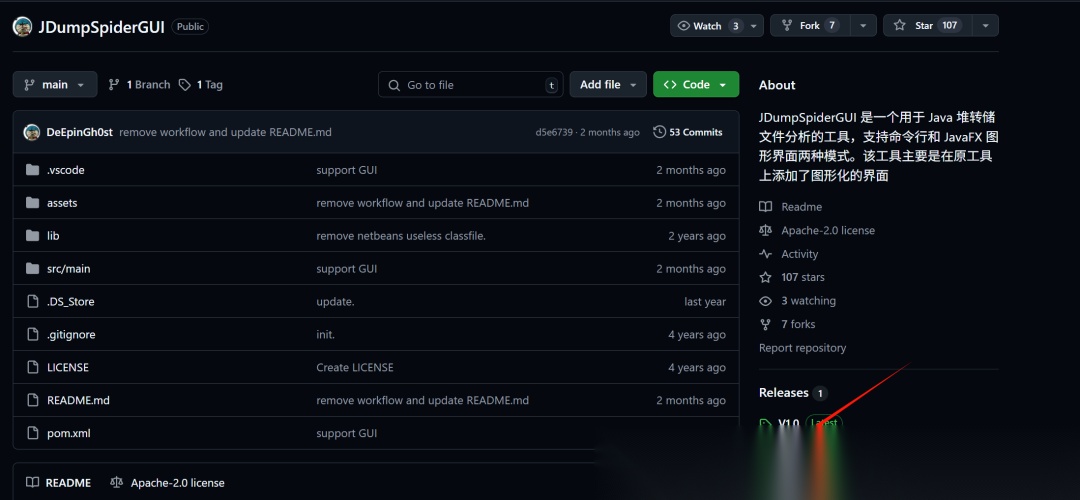
Task: Open the .vscode folder icon
Action: pos(32,170)
